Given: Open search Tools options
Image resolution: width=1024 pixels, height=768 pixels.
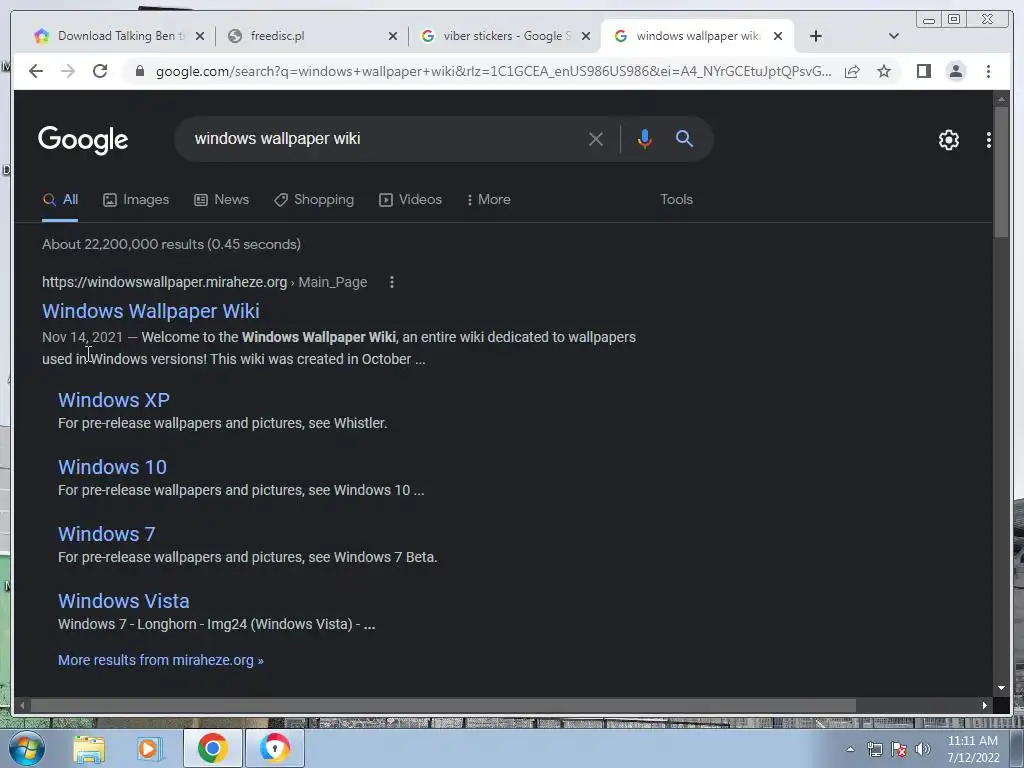Looking at the screenshot, I should (x=676, y=200).
